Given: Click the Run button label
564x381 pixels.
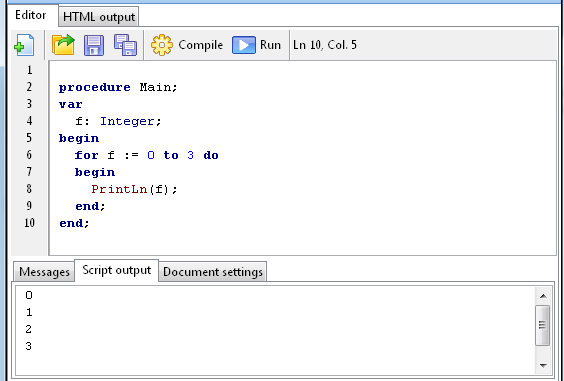Looking at the screenshot, I should click(270, 45).
